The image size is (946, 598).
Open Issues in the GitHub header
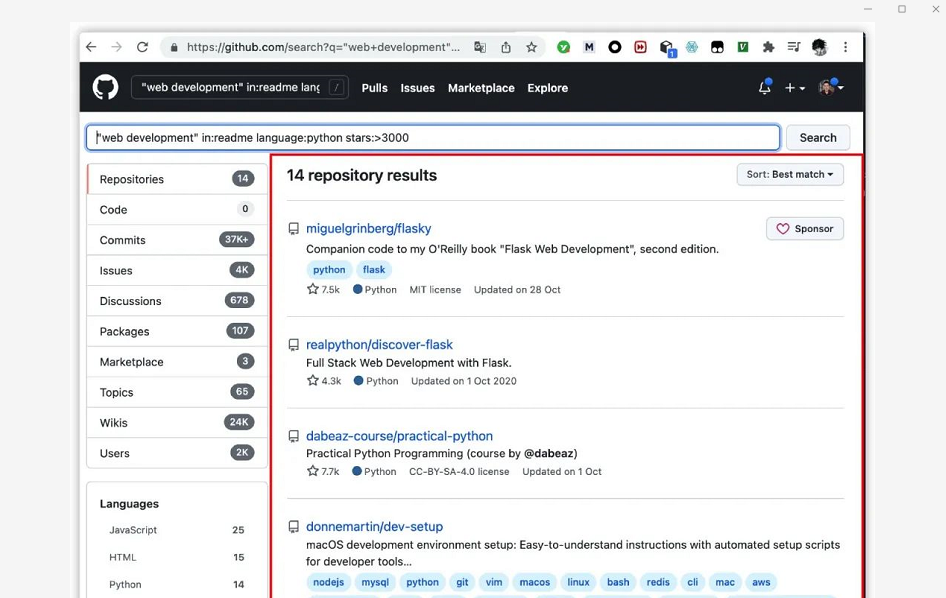click(x=417, y=88)
